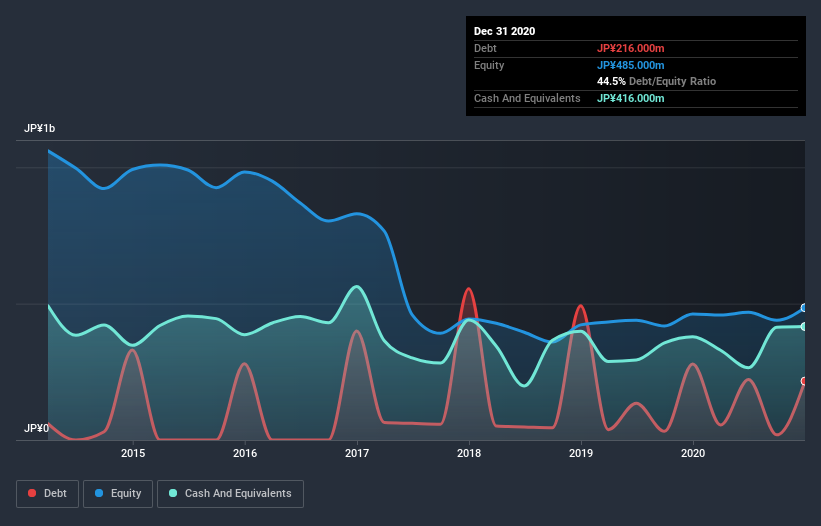The height and width of the screenshot is (526, 821).
Task: Click the JP¥216.000m debt value
Action: pos(630,48)
